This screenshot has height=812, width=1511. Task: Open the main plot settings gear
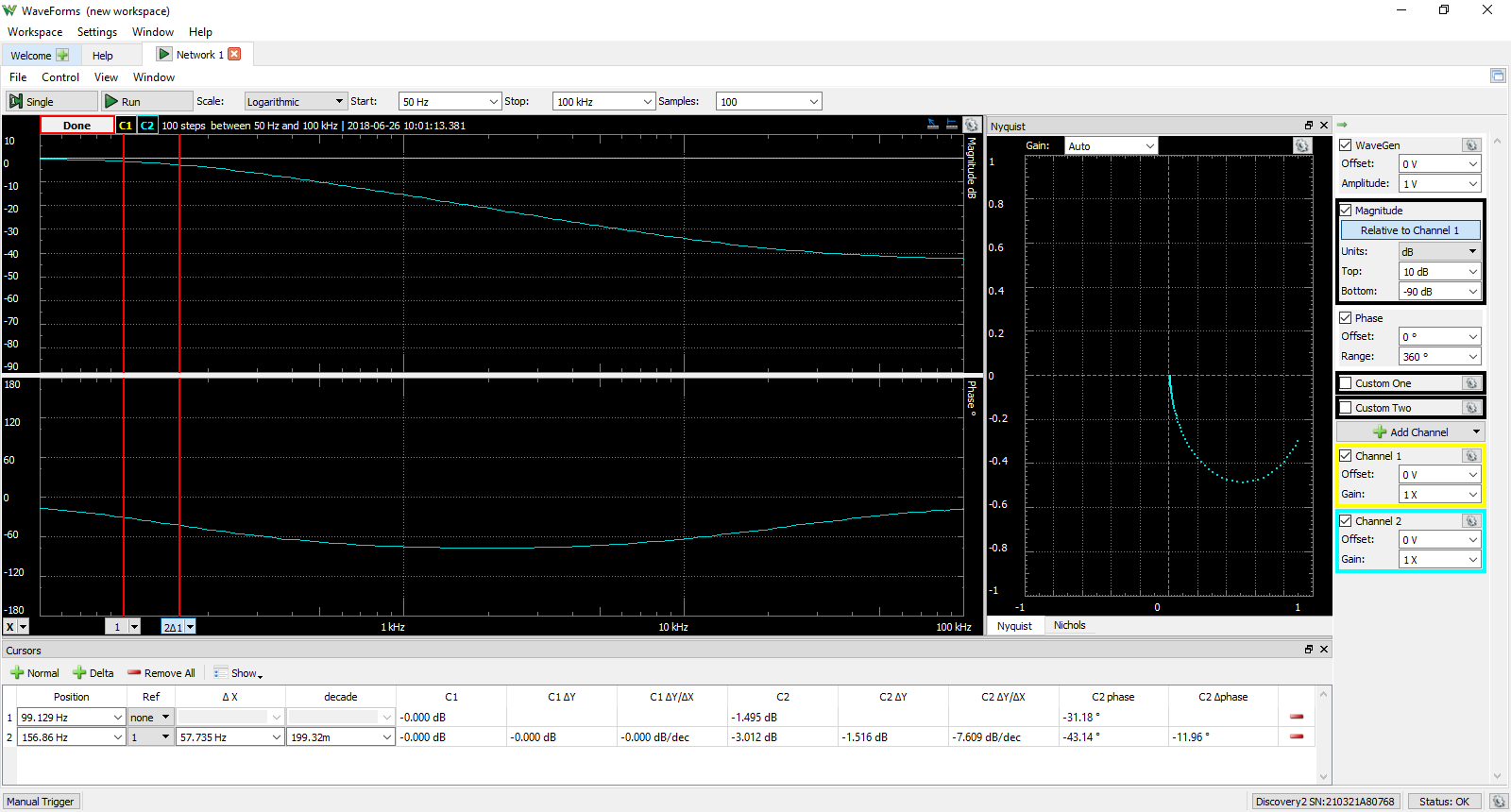(971, 125)
